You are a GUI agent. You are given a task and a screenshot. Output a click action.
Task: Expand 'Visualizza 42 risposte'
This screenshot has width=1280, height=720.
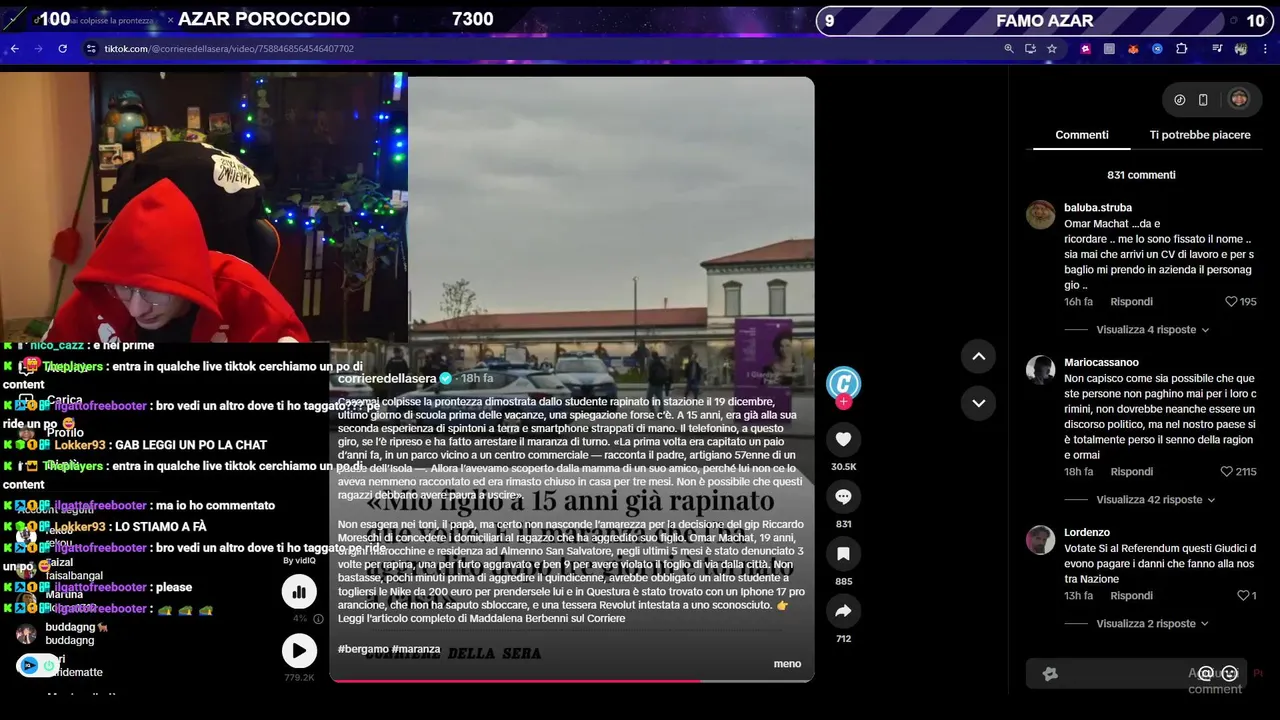pos(1155,500)
